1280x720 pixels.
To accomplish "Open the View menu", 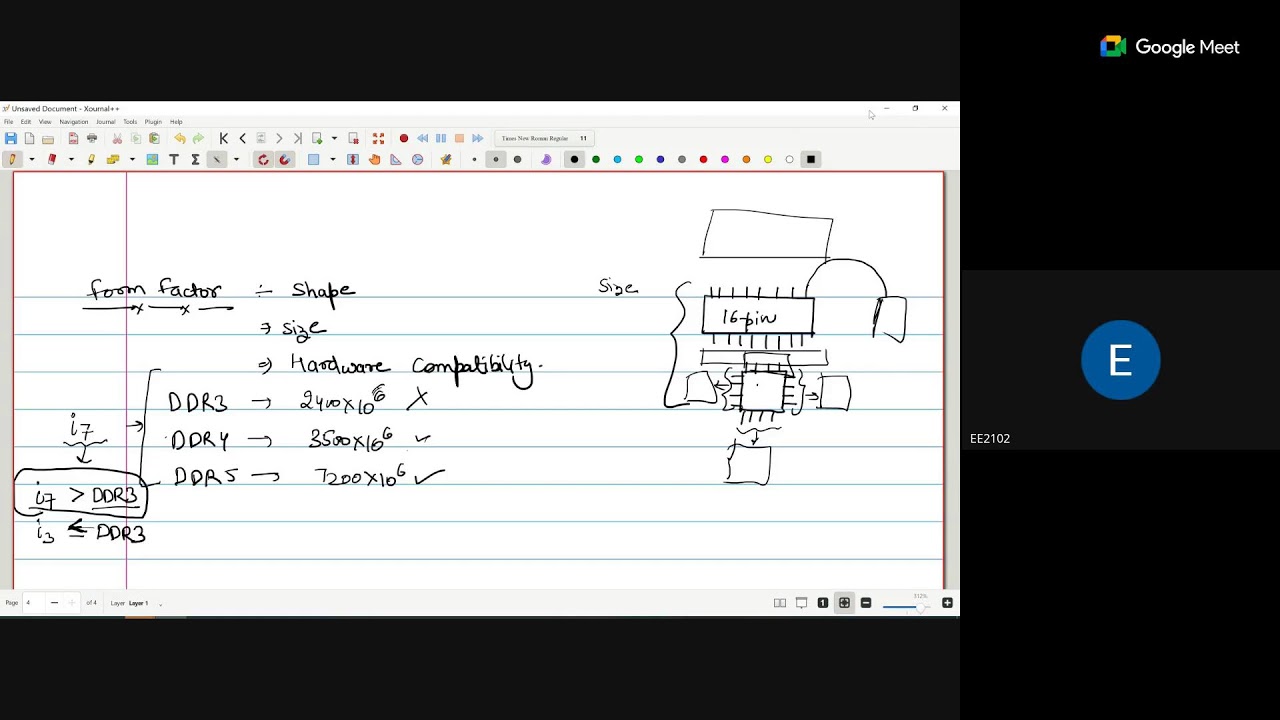I will click(x=45, y=122).
